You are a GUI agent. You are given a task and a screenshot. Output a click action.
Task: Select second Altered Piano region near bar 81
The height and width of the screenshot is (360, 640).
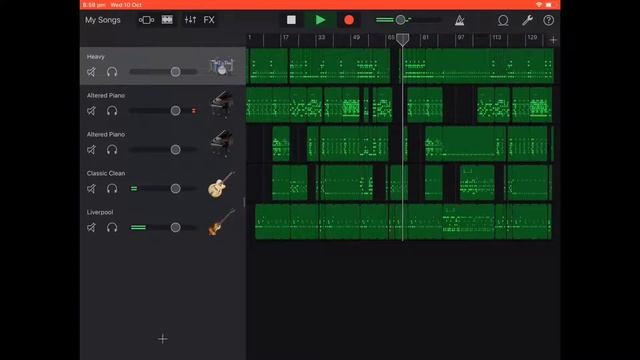465,144
